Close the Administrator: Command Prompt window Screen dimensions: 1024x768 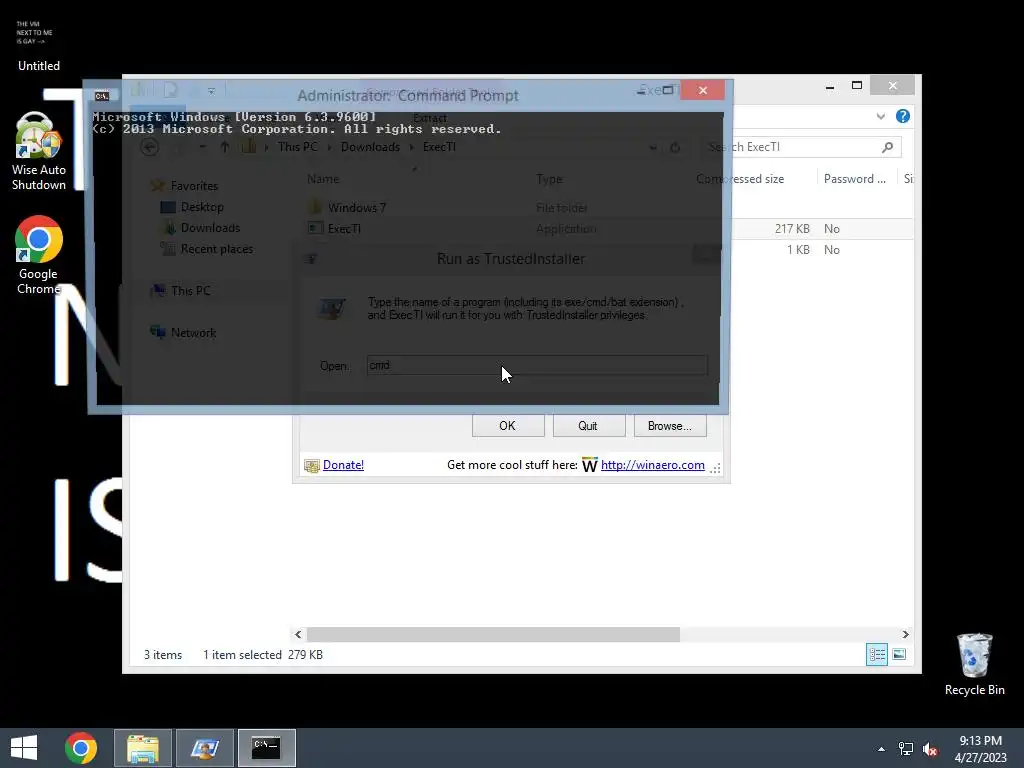pos(703,90)
